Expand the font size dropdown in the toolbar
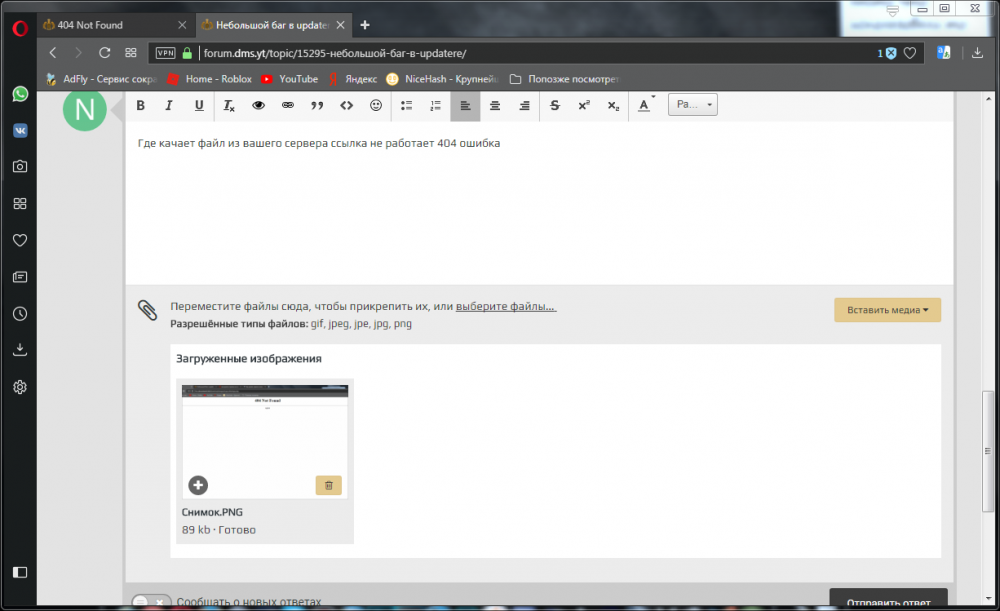 pos(692,105)
